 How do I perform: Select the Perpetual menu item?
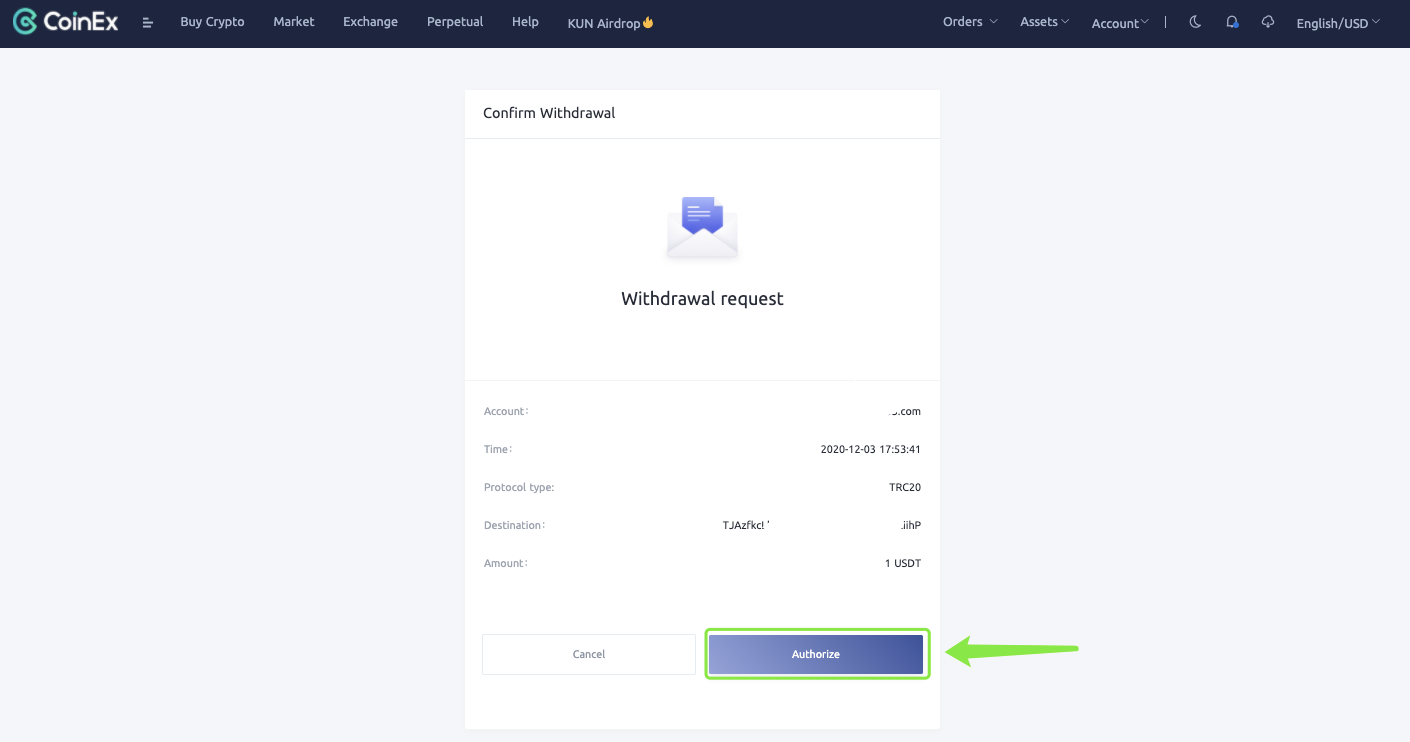455,21
